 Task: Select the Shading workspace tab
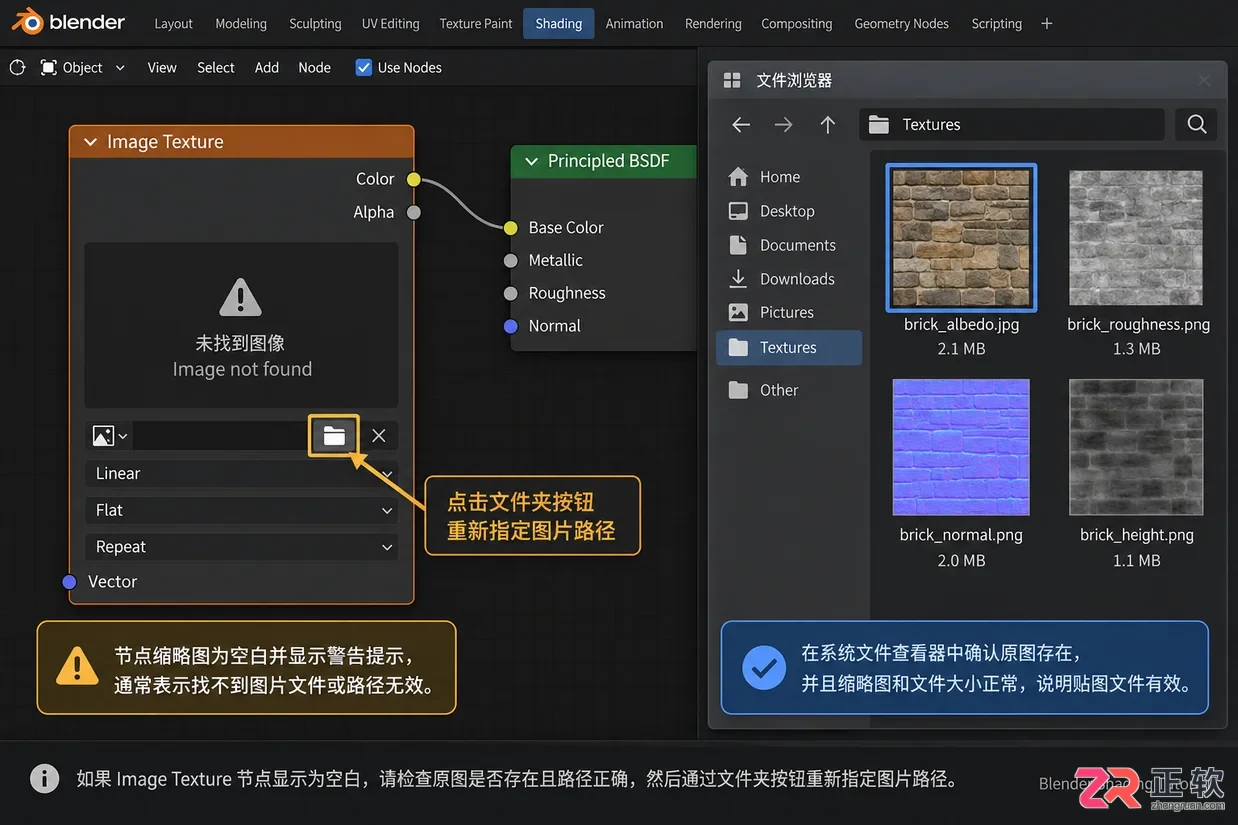click(559, 23)
